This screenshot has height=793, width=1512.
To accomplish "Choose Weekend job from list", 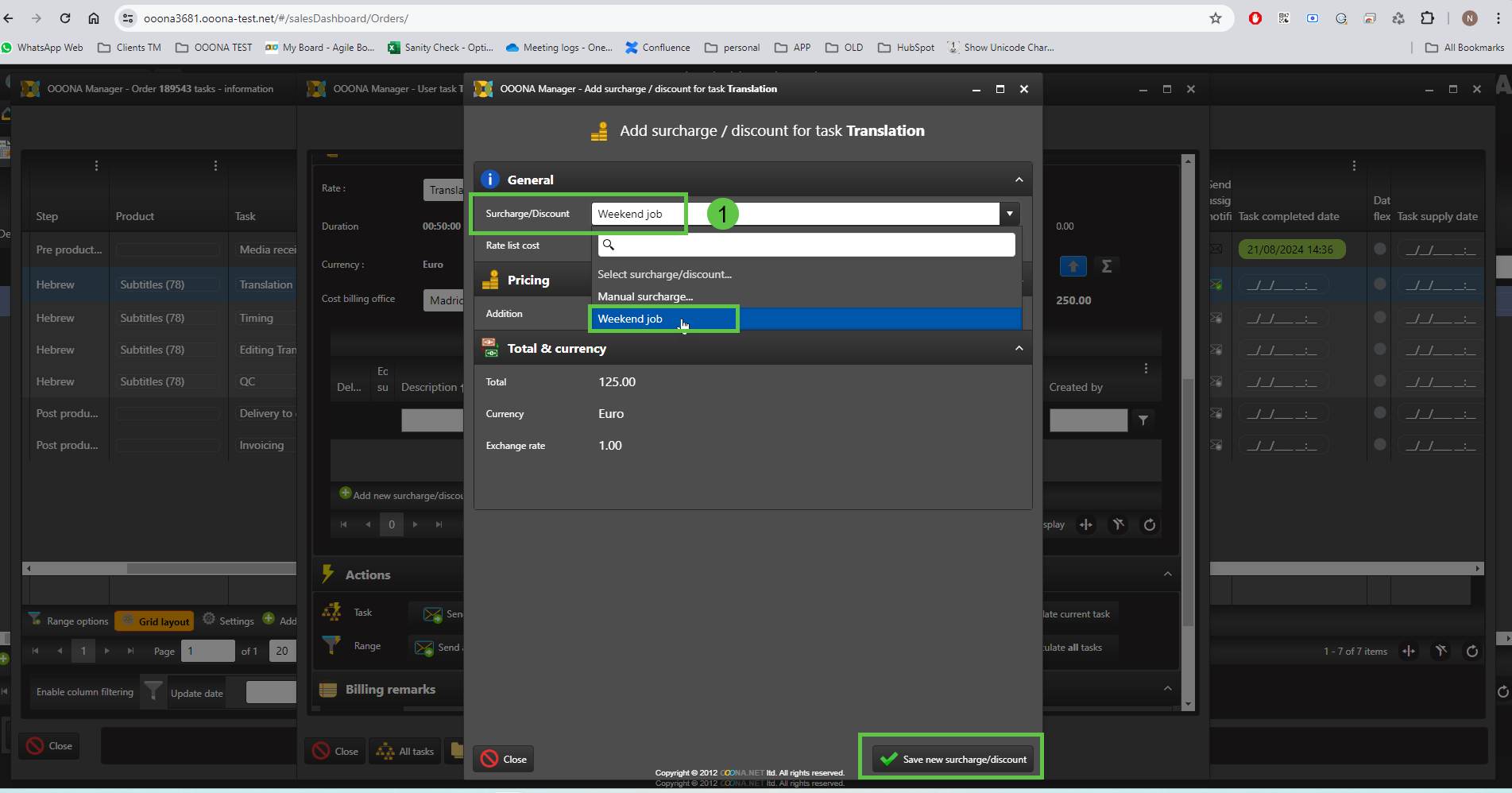I will click(630, 319).
